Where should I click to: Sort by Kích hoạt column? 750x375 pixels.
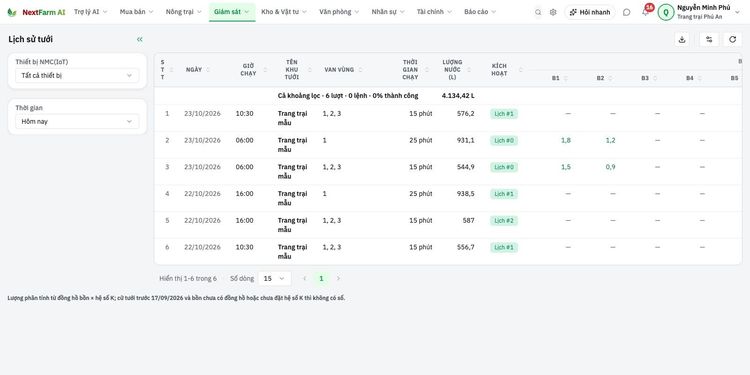click(x=521, y=70)
